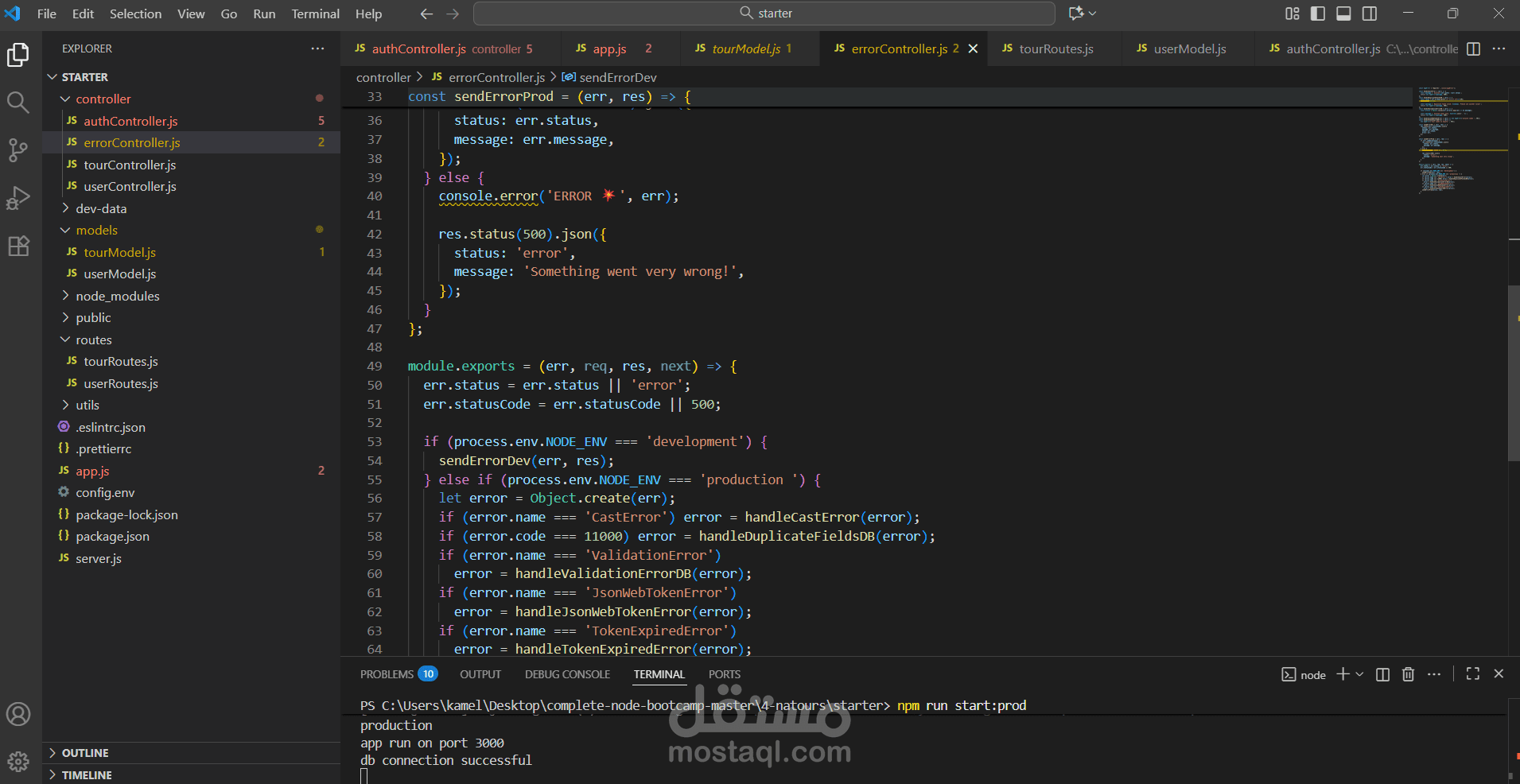Open the Run and Debug view
This screenshot has height=784, width=1520.
pos(18,198)
